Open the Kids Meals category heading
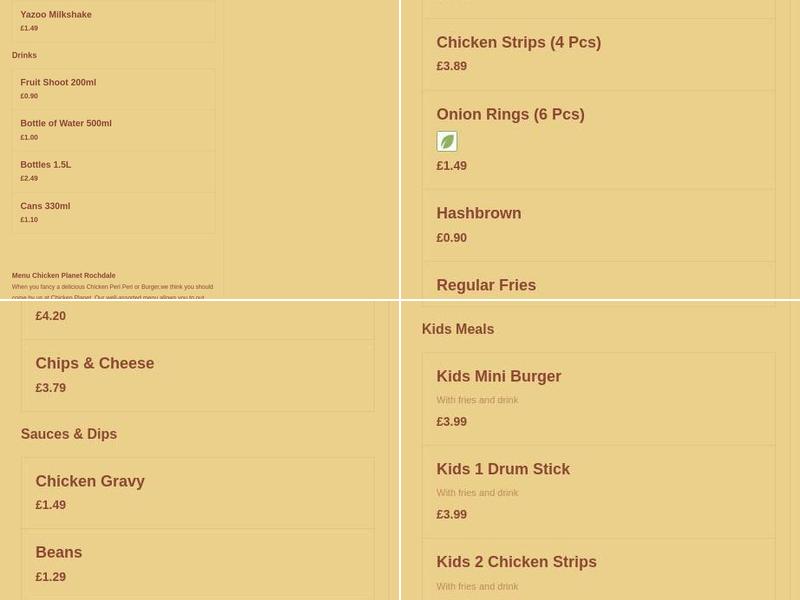 (x=458, y=329)
